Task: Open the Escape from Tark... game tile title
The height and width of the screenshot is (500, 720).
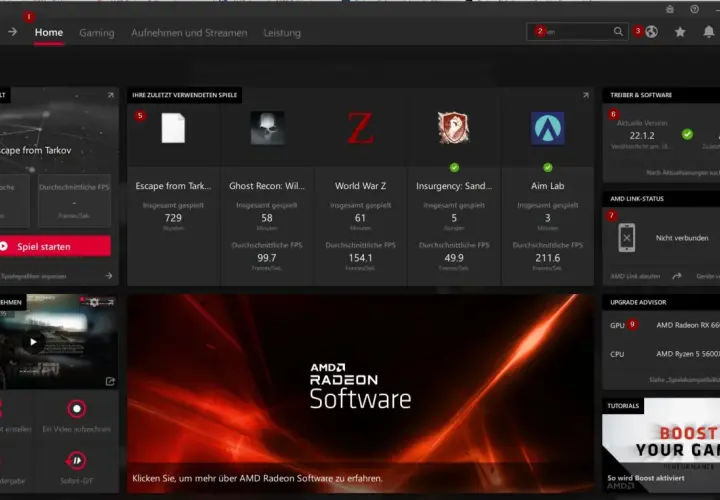Action: [x=173, y=186]
